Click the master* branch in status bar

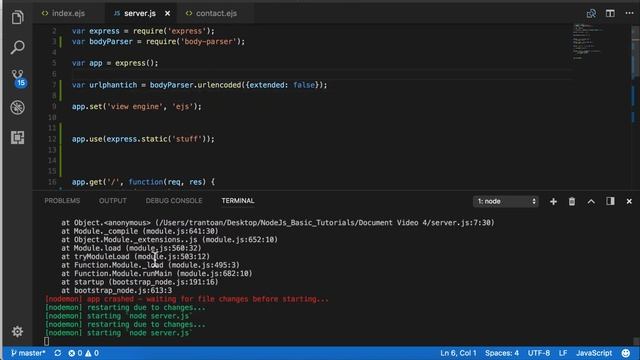tap(28, 353)
